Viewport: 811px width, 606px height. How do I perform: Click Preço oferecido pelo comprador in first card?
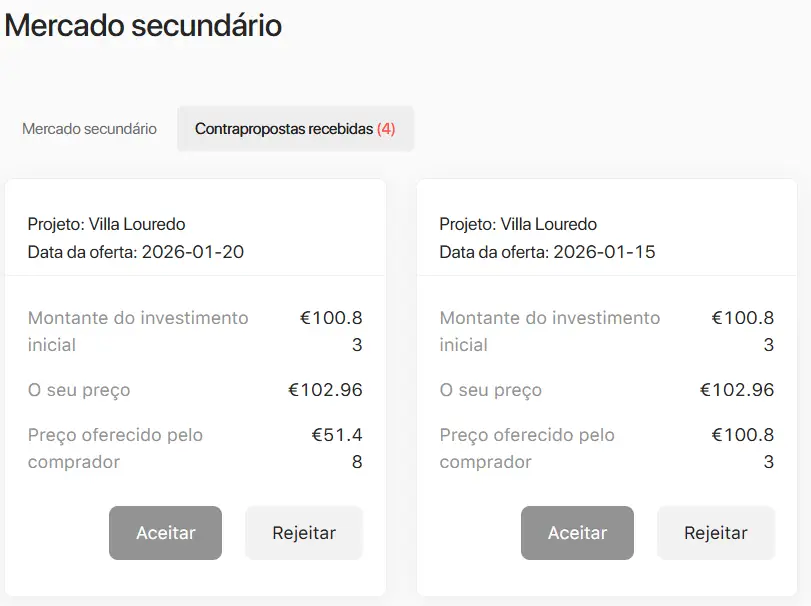(115, 448)
